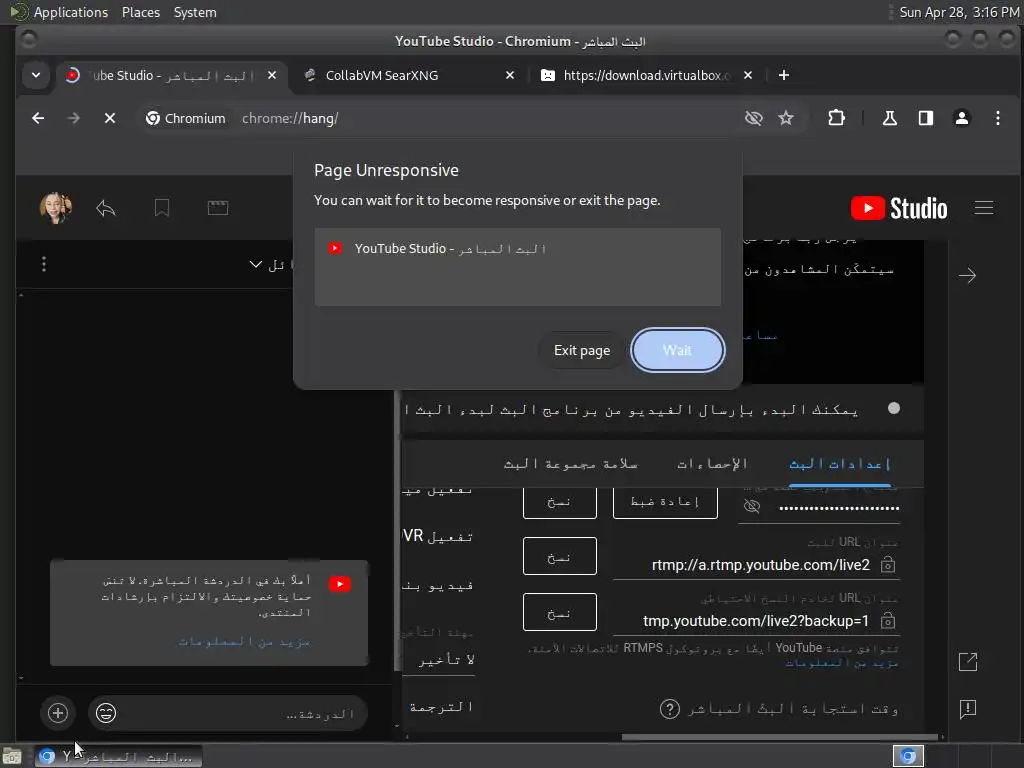The width and height of the screenshot is (1024, 768).
Task: Go back with the browser back arrow
Action: pos(38,118)
